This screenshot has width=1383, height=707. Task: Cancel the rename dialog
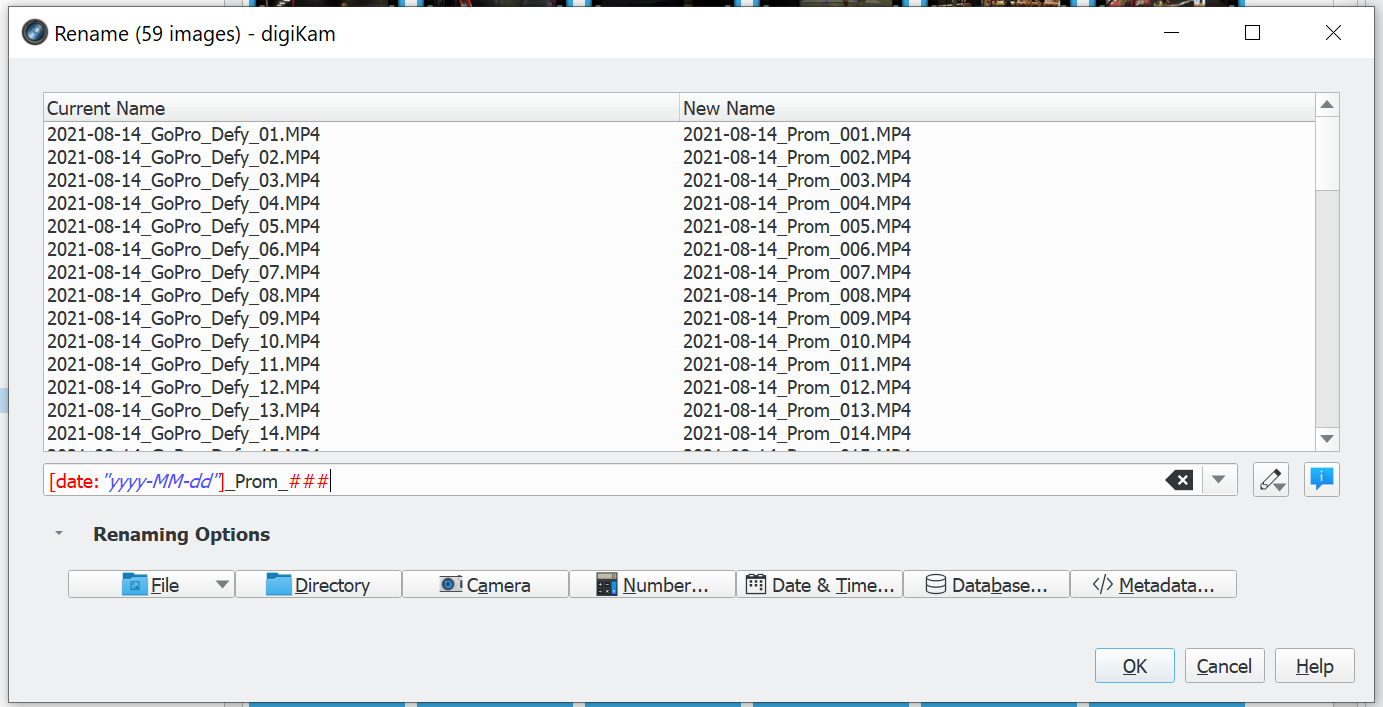[x=1224, y=666]
